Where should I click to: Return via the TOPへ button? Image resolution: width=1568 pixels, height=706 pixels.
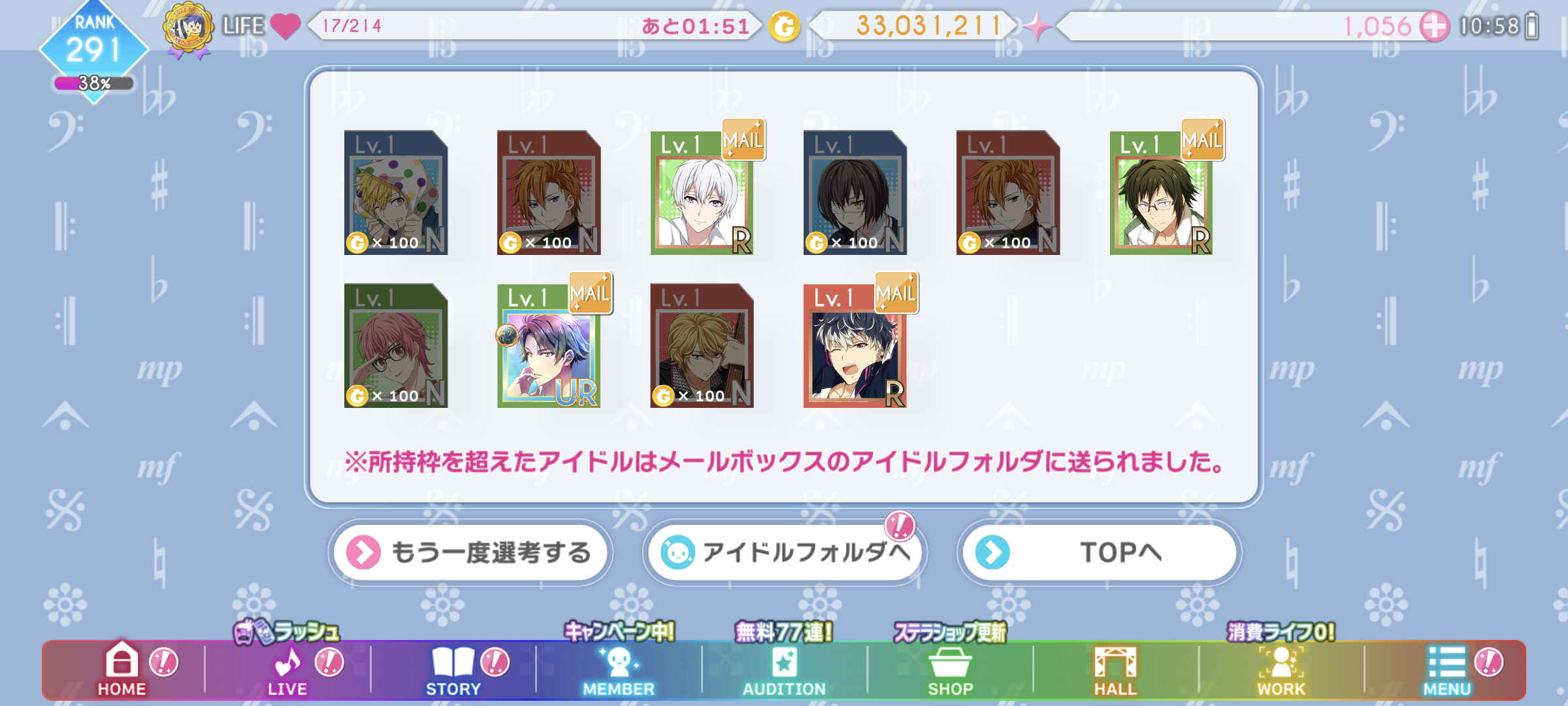[x=1099, y=552]
